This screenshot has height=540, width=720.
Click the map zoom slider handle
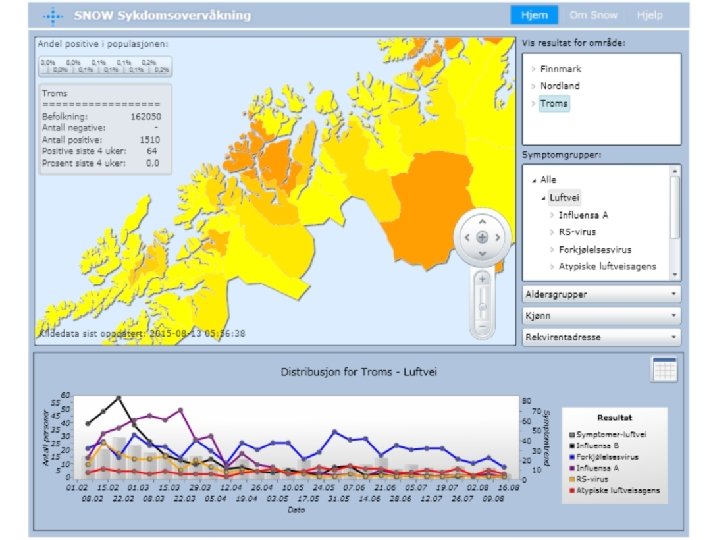(482, 307)
